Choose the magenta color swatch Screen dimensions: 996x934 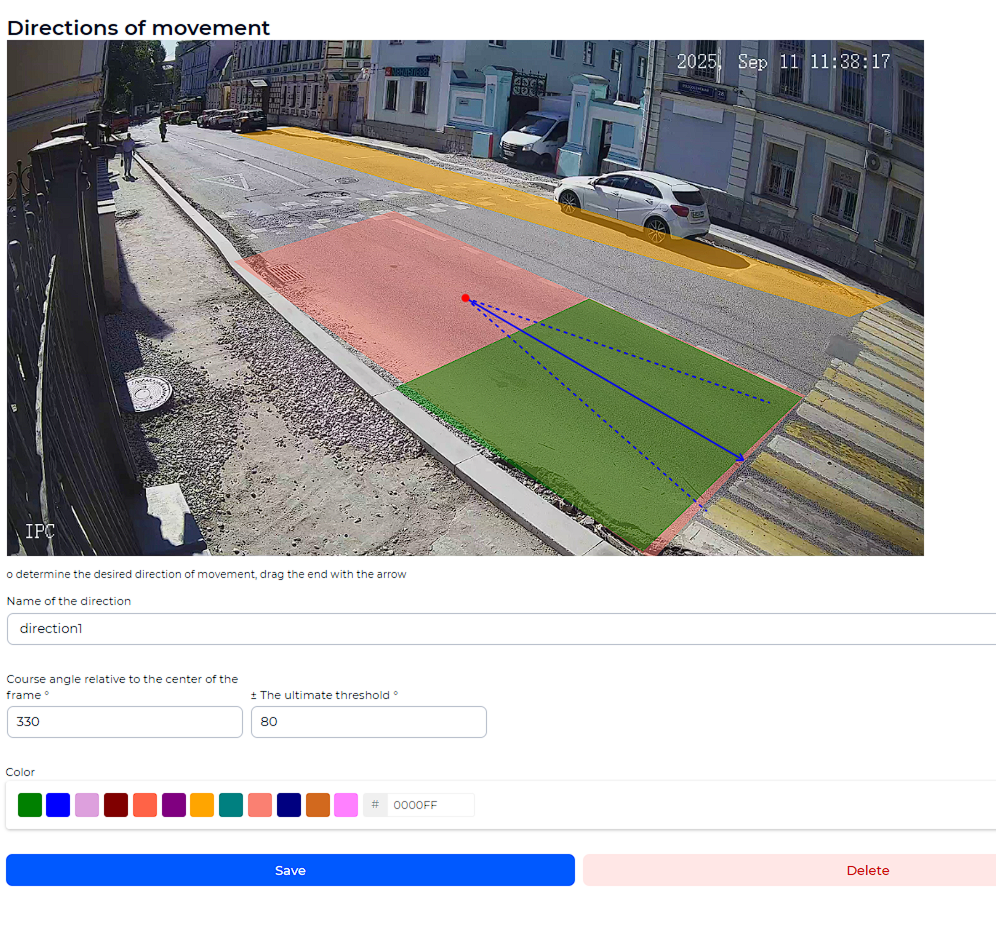345,804
